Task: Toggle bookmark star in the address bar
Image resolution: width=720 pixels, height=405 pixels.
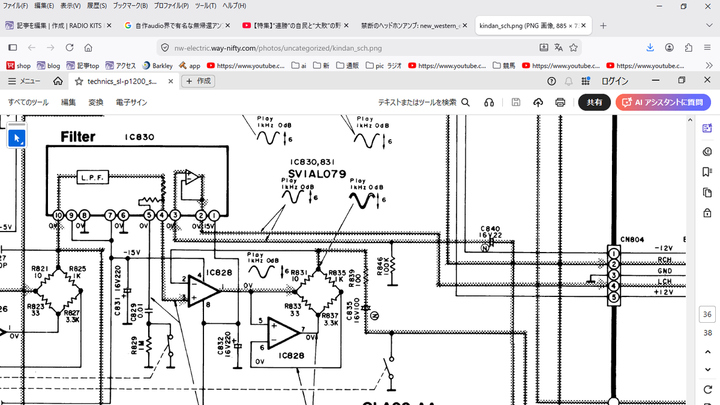Action: point(574,48)
